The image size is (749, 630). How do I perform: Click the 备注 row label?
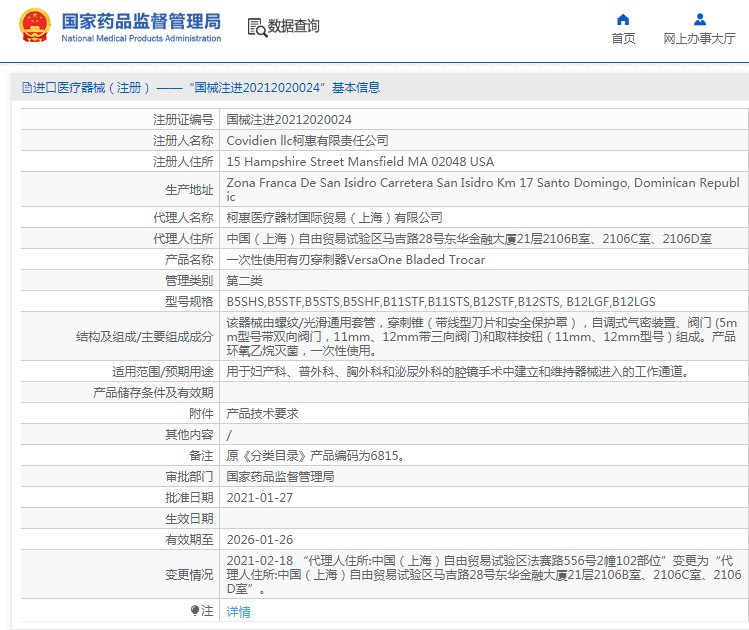(201, 456)
